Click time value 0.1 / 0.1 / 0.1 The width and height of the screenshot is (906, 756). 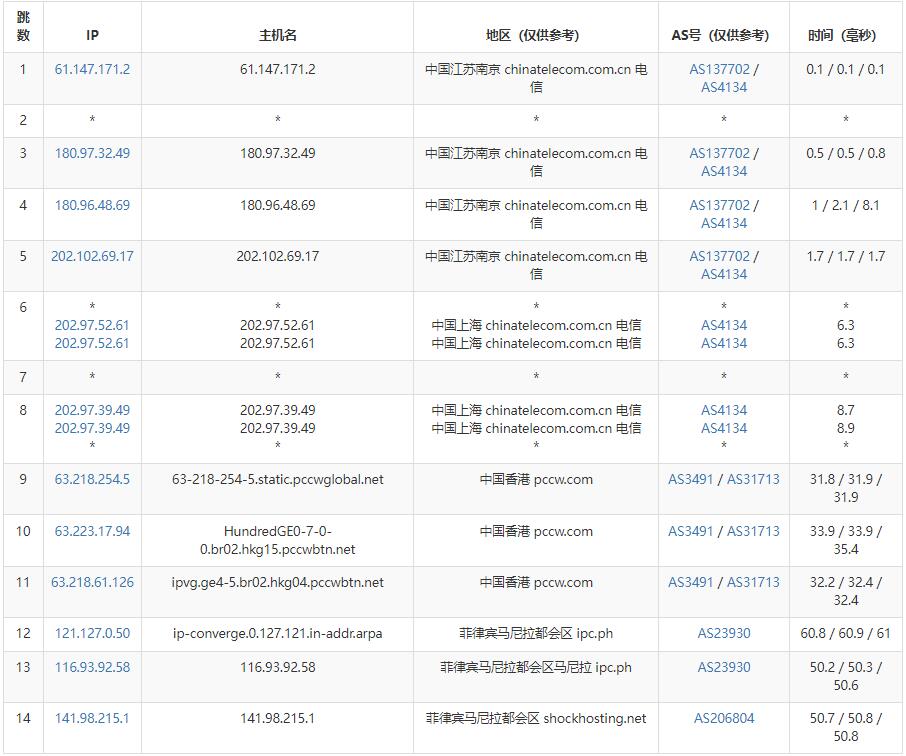[845, 69]
